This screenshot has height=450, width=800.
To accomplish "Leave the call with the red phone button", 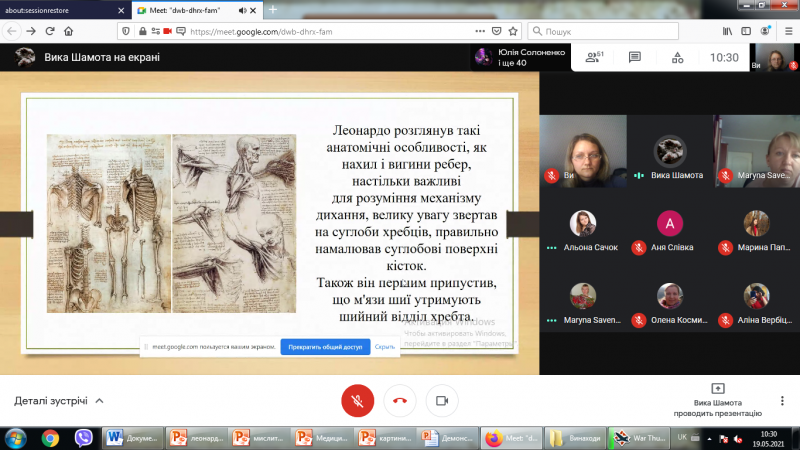I will (399, 401).
